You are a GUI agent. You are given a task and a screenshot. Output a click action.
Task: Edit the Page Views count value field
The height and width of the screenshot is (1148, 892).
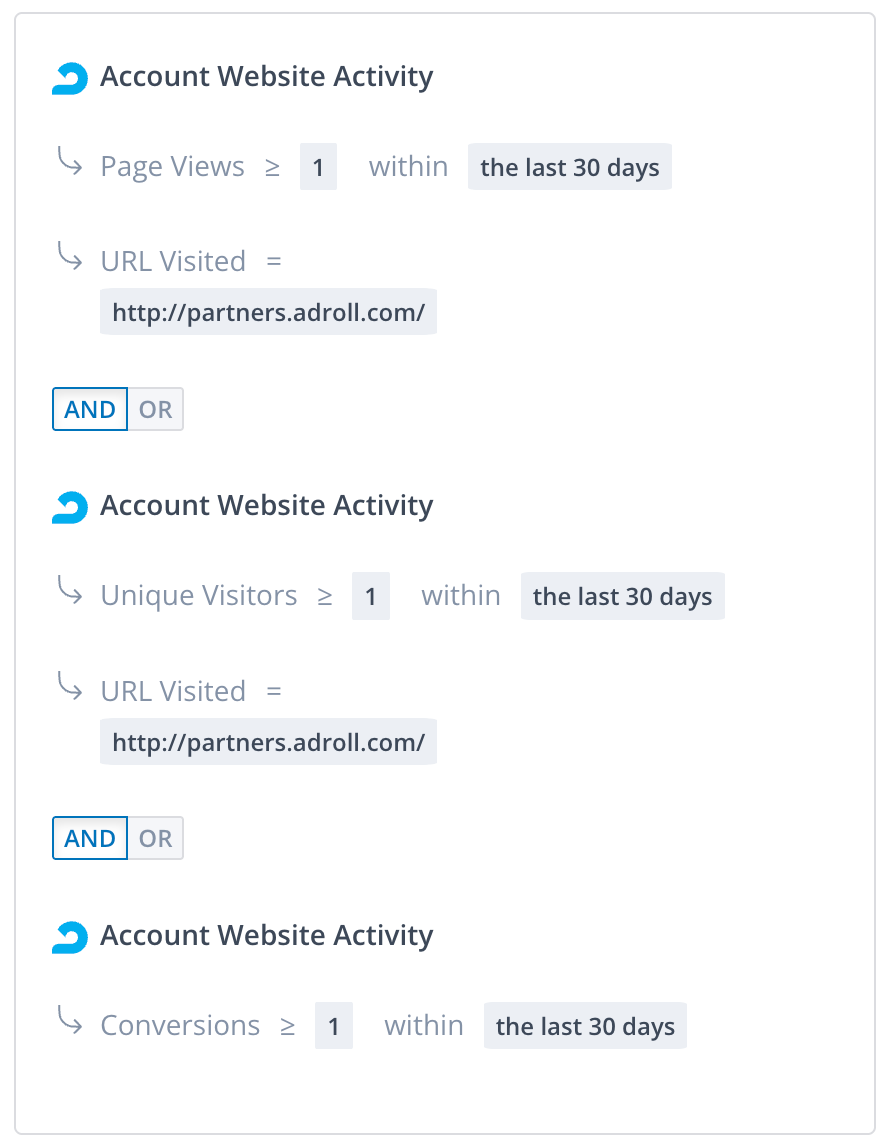pyautogui.click(x=318, y=167)
